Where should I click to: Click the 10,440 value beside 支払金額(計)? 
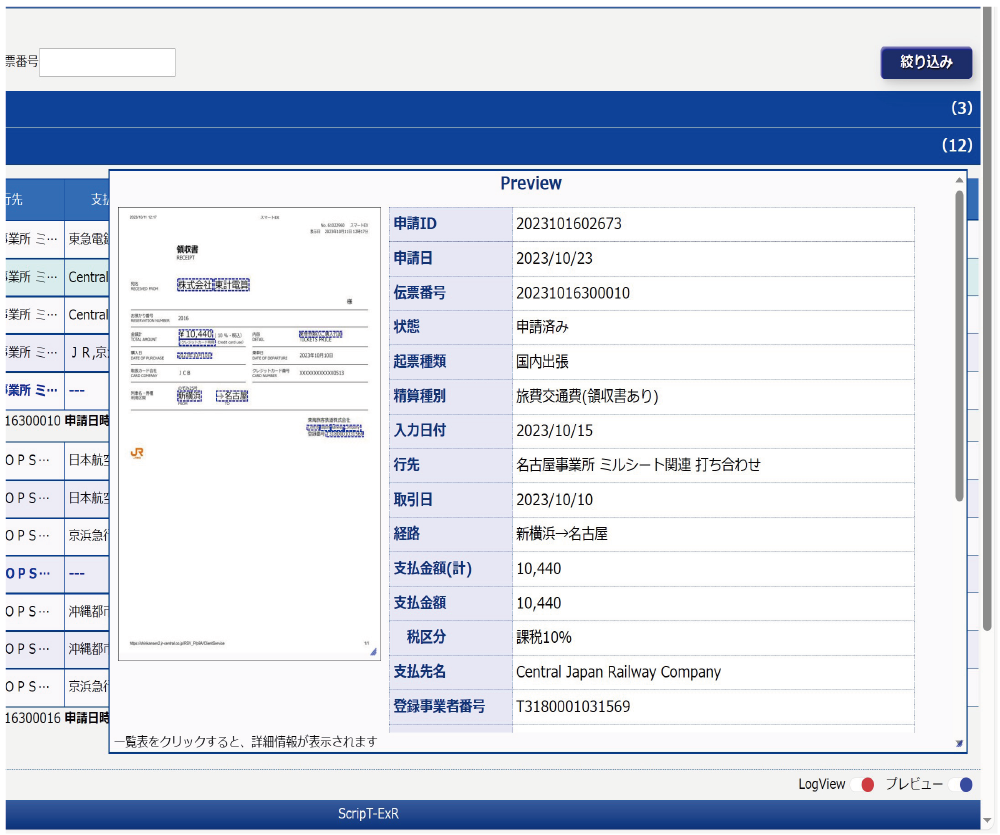(539, 568)
